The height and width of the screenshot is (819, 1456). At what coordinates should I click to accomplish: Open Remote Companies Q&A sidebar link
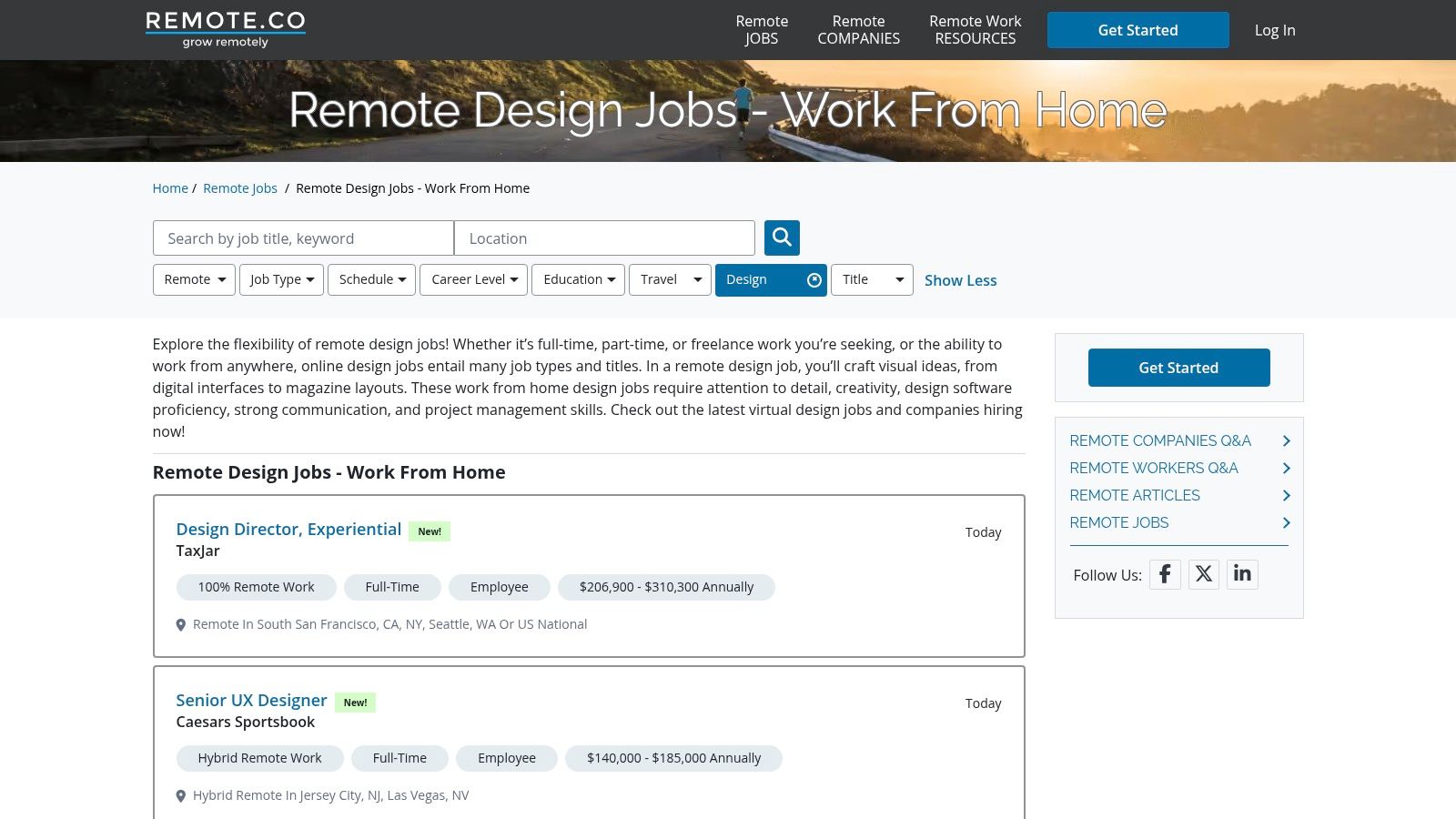[1160, 440]
